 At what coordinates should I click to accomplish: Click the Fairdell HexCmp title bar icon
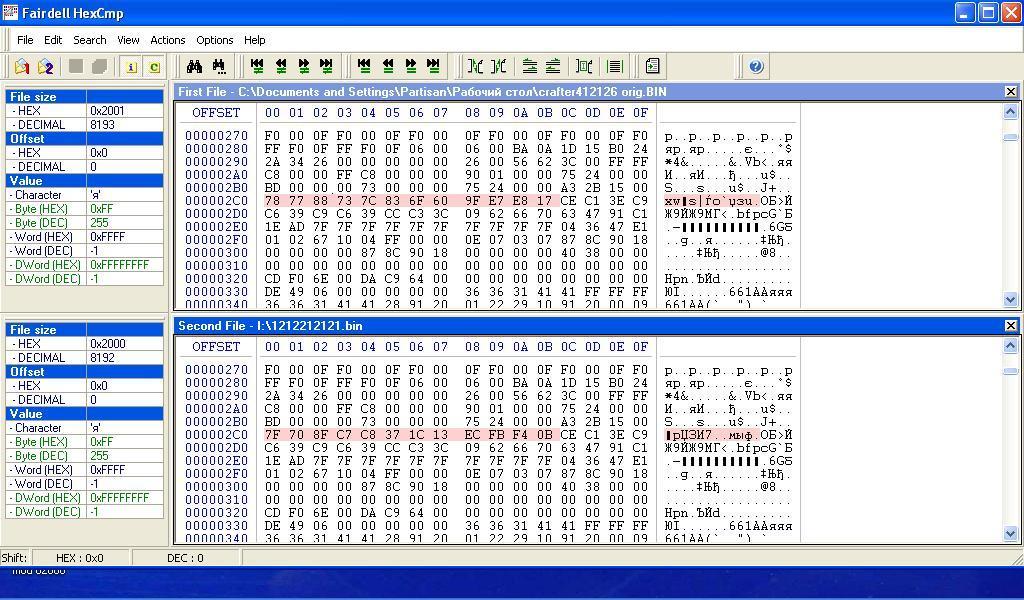pos(10,12)
